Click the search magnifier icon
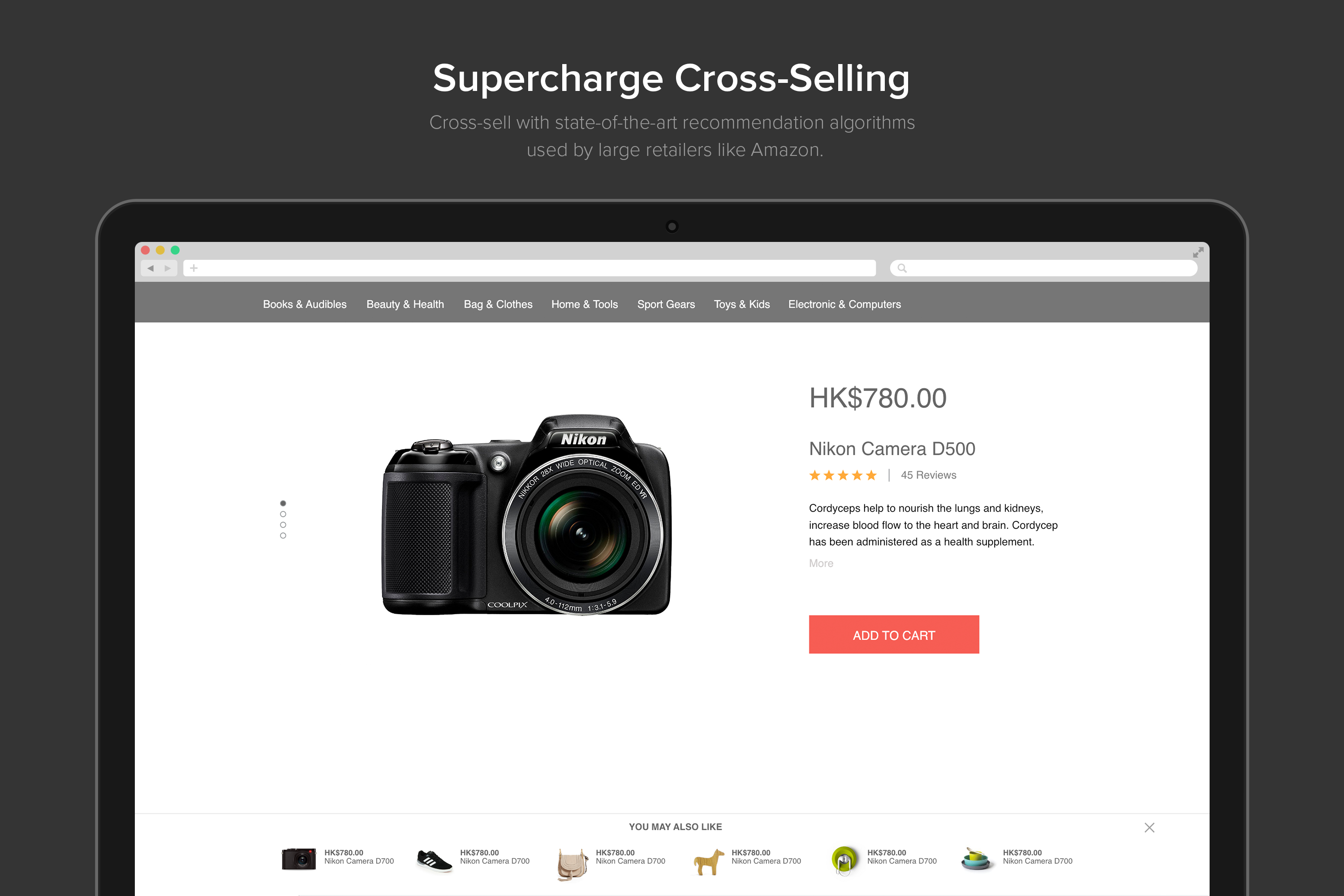Image resolution: width=1344 pixels, height=896 pixels. tap(902, 268)
